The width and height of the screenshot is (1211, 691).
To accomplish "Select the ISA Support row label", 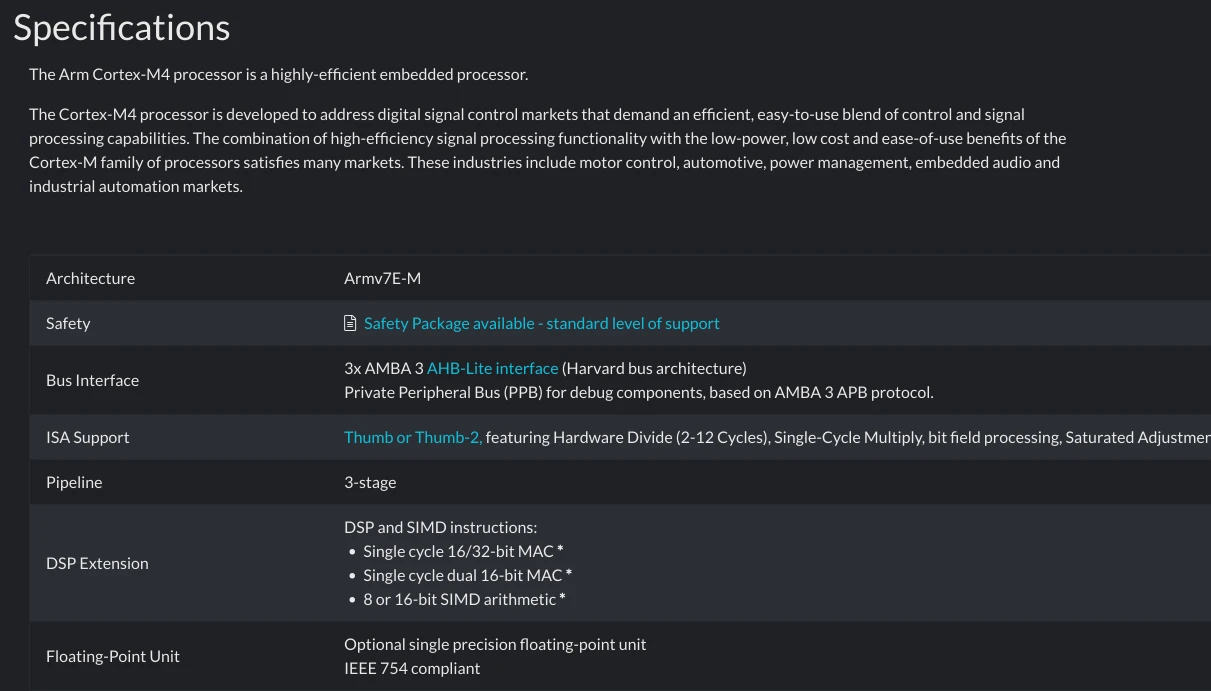I will (x=88, y=437).
